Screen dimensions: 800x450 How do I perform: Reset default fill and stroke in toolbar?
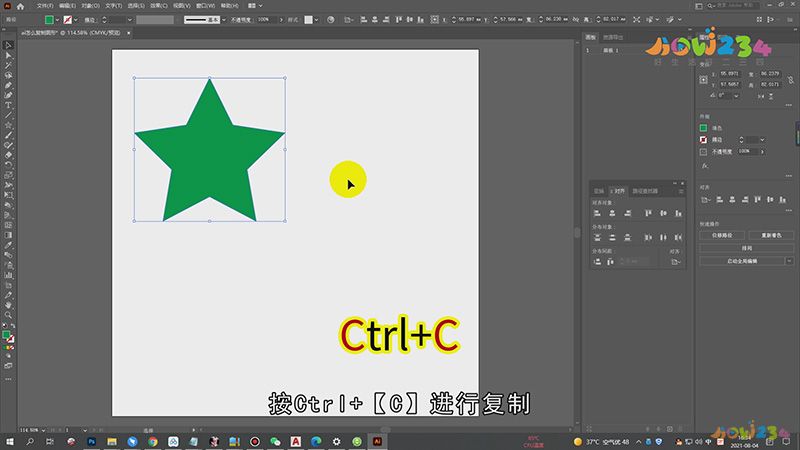click(5, 326)
